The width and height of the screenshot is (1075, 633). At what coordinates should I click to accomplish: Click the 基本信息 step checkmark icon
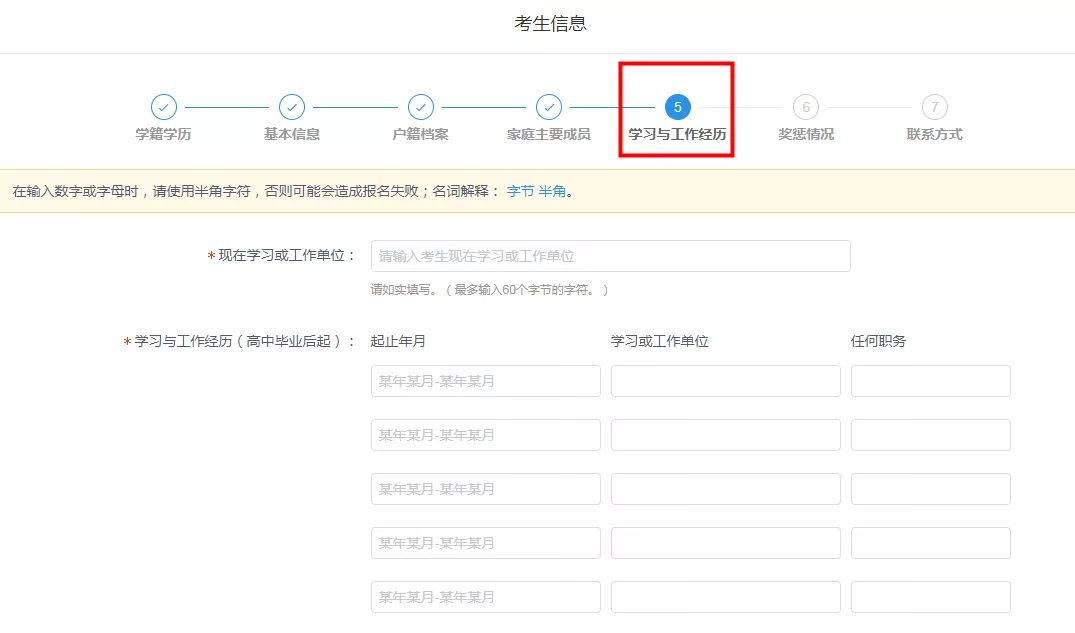[x=292, y=107]
